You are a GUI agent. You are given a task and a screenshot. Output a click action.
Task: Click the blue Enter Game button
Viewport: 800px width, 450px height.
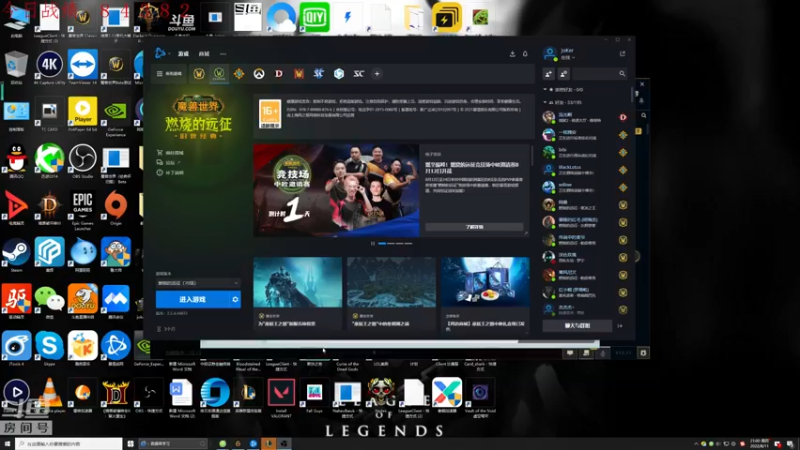[x=192, y=299]
